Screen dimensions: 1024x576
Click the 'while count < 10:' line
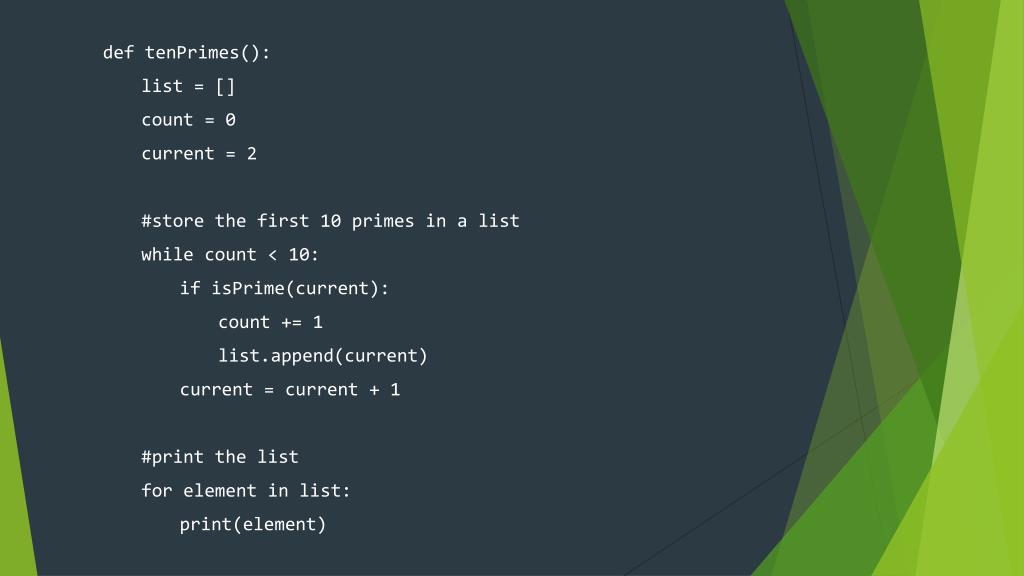pyautogui.click(x=230, y=255)
